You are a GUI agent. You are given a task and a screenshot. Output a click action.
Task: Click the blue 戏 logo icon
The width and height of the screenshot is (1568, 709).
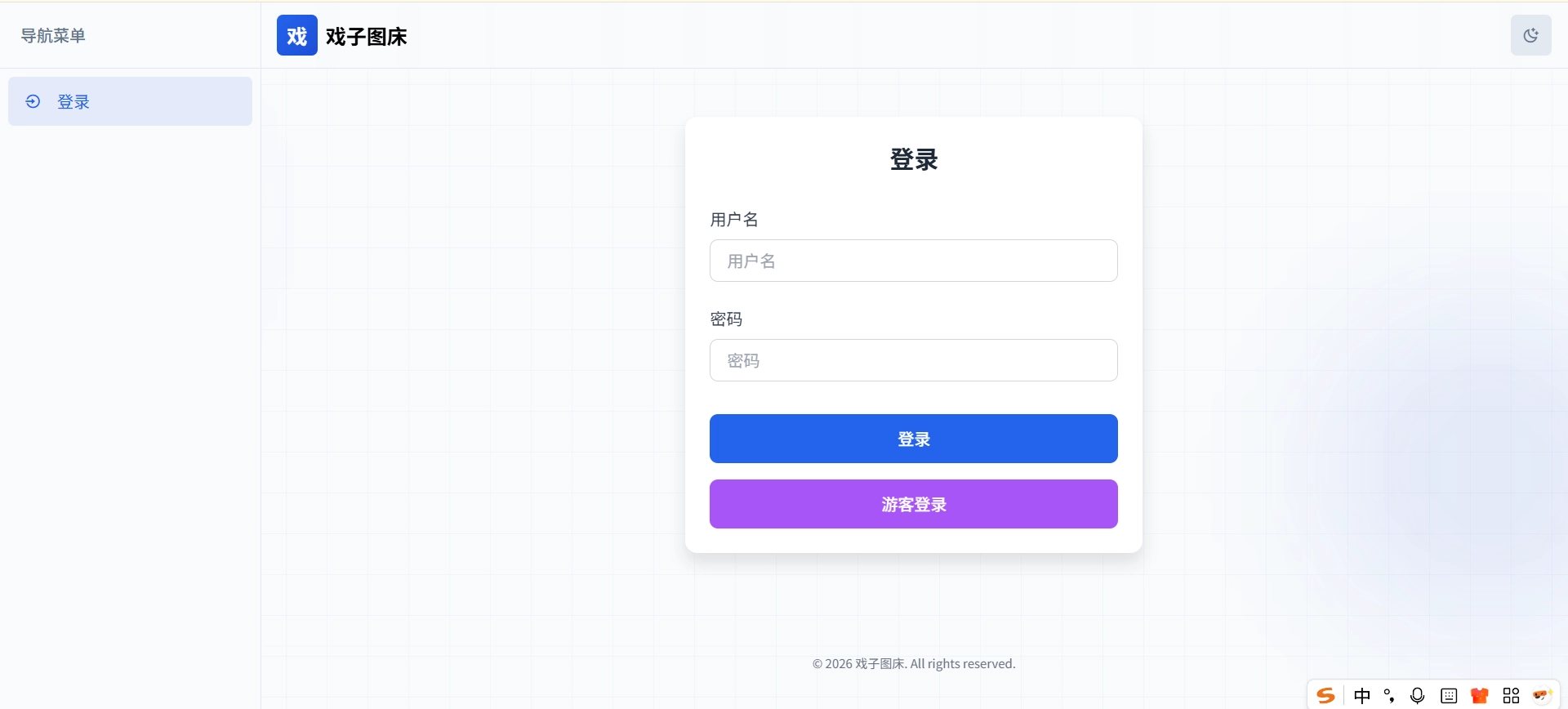coord(296,35)
